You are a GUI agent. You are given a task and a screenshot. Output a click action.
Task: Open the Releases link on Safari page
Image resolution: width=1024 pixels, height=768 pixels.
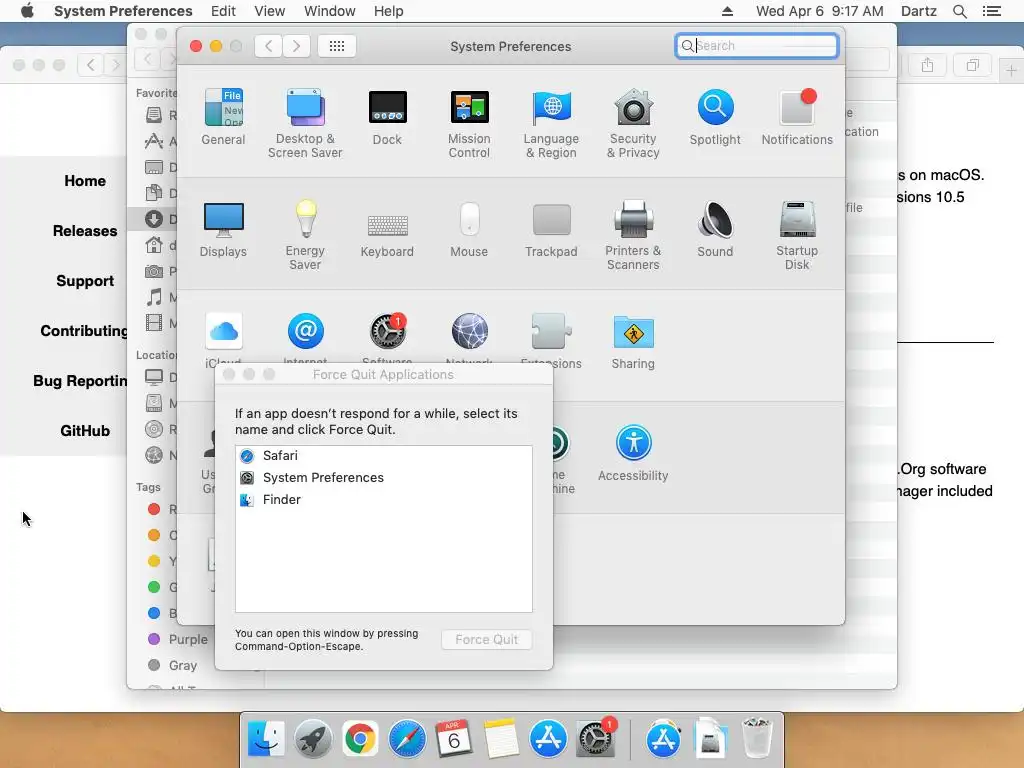pos(85,231)
